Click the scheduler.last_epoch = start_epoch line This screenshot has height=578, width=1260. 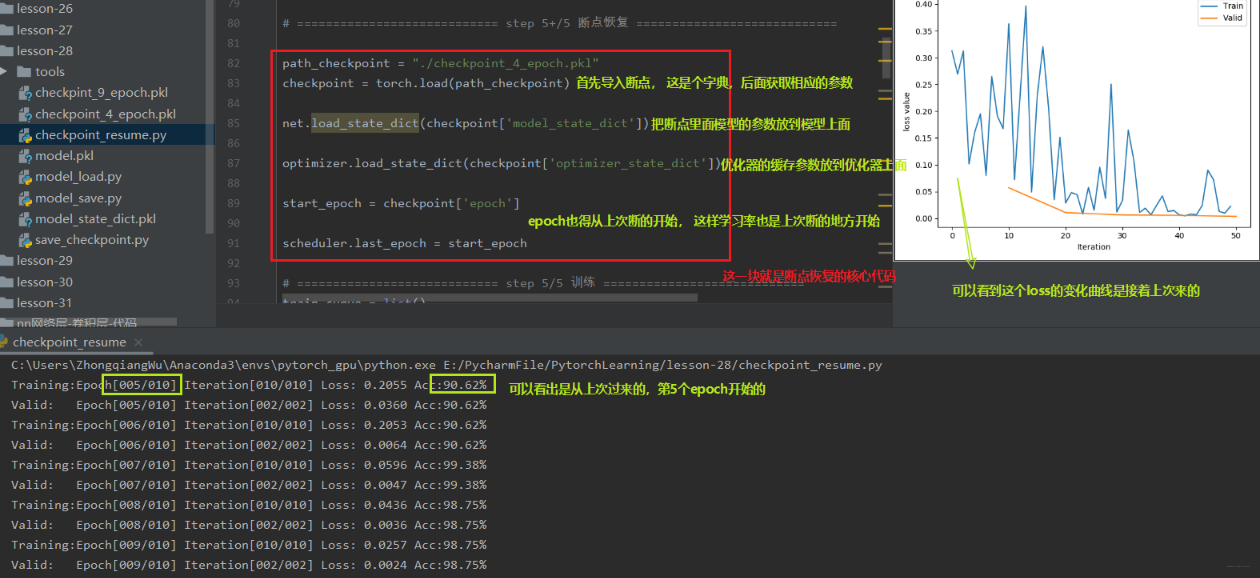click(404, 243)
